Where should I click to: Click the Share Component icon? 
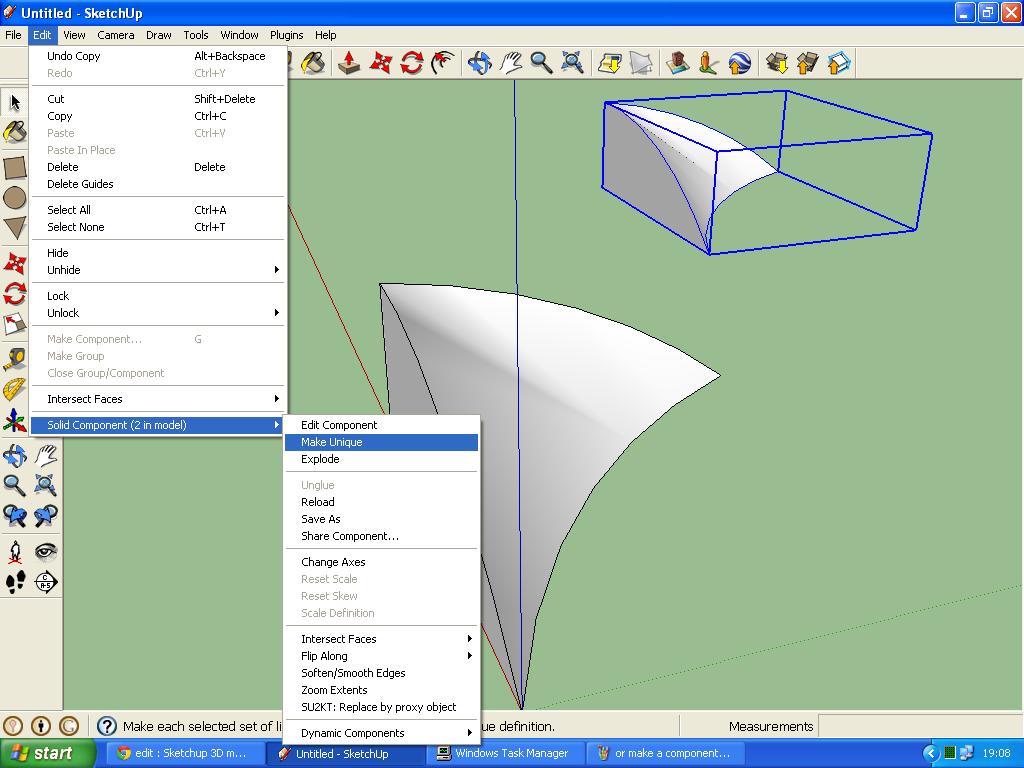(x=839, y=63)
